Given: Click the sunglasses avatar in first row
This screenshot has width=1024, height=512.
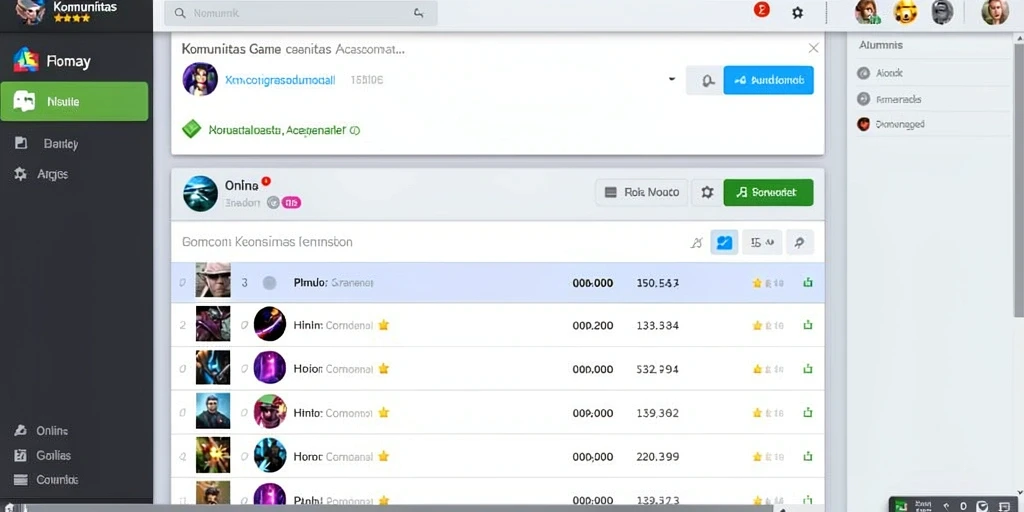Looking at the screenshot, I should click(x=213, y=280).
